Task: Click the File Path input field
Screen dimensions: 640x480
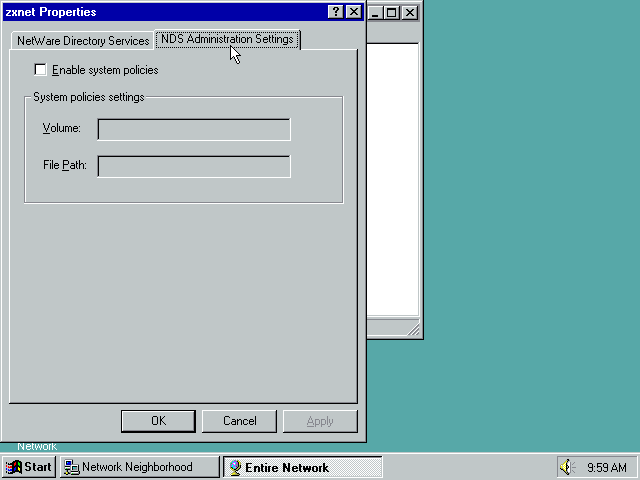Action: tap(194, 166)
